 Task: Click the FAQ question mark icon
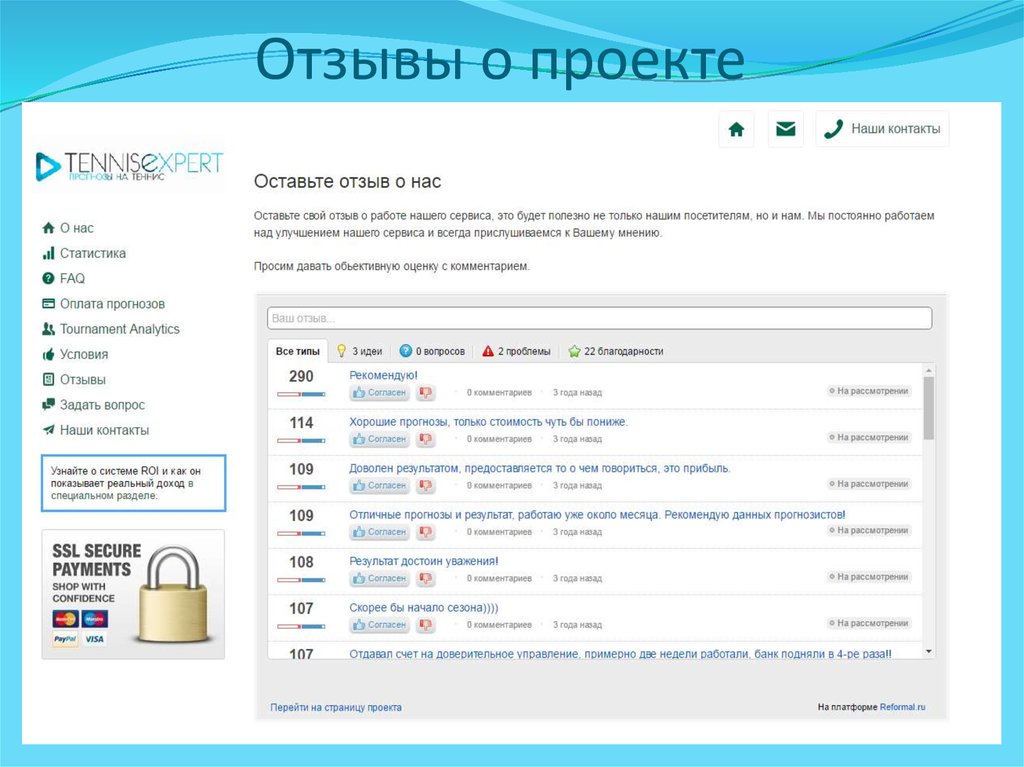tap(48, 278)
